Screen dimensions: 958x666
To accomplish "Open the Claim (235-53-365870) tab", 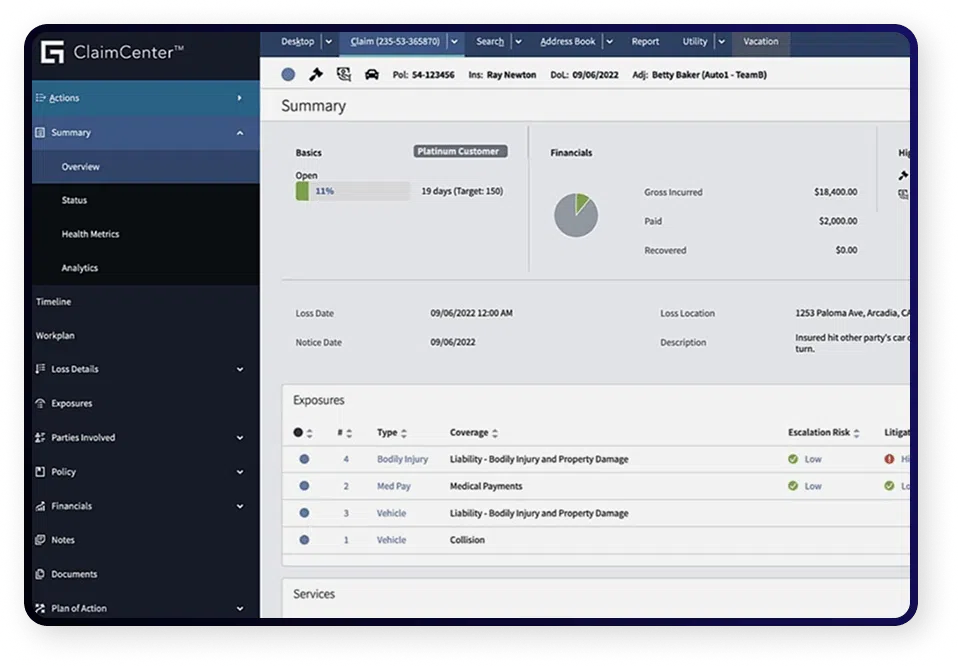I will (x=395, y=42).
